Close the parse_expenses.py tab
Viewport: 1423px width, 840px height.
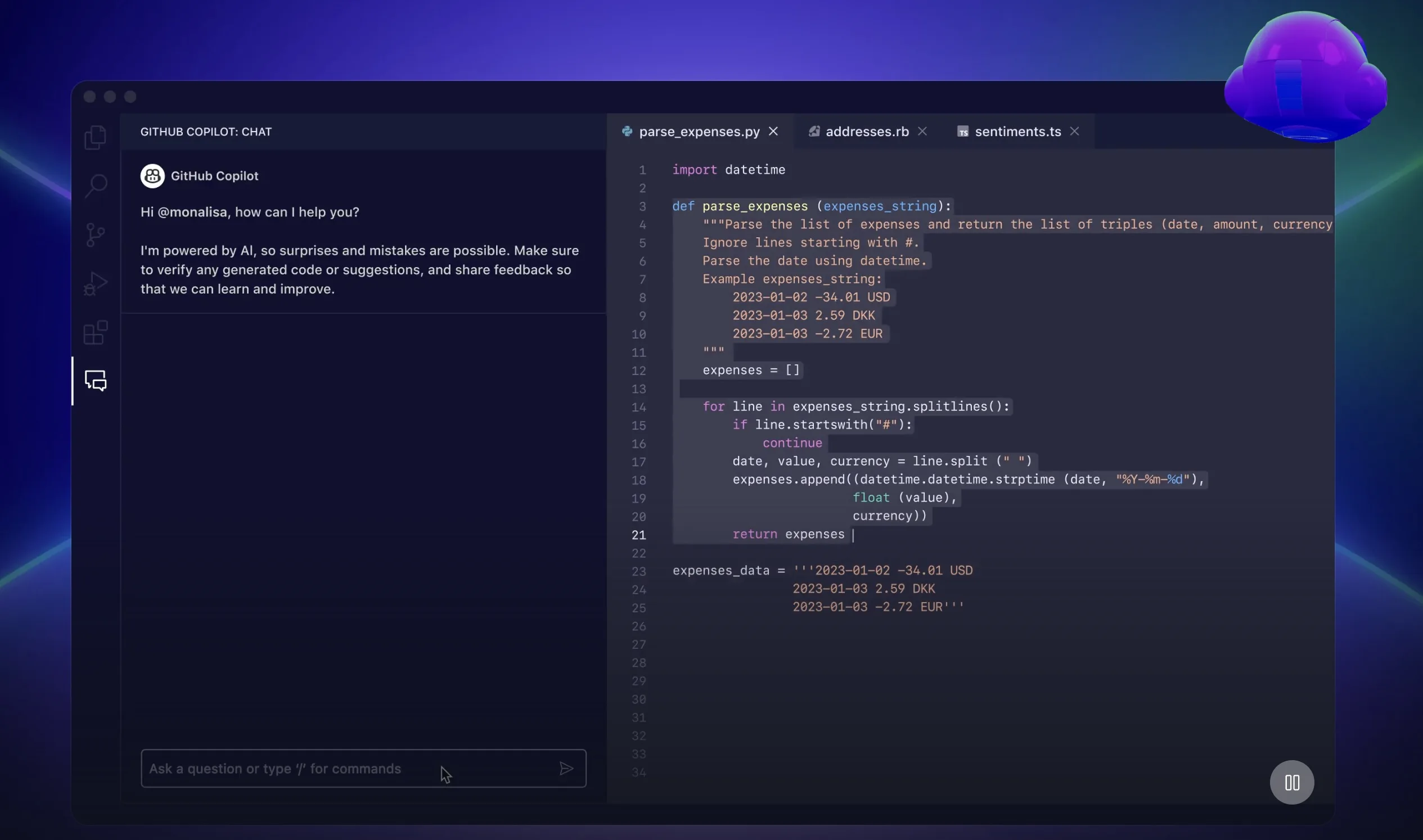pos(773,132)
